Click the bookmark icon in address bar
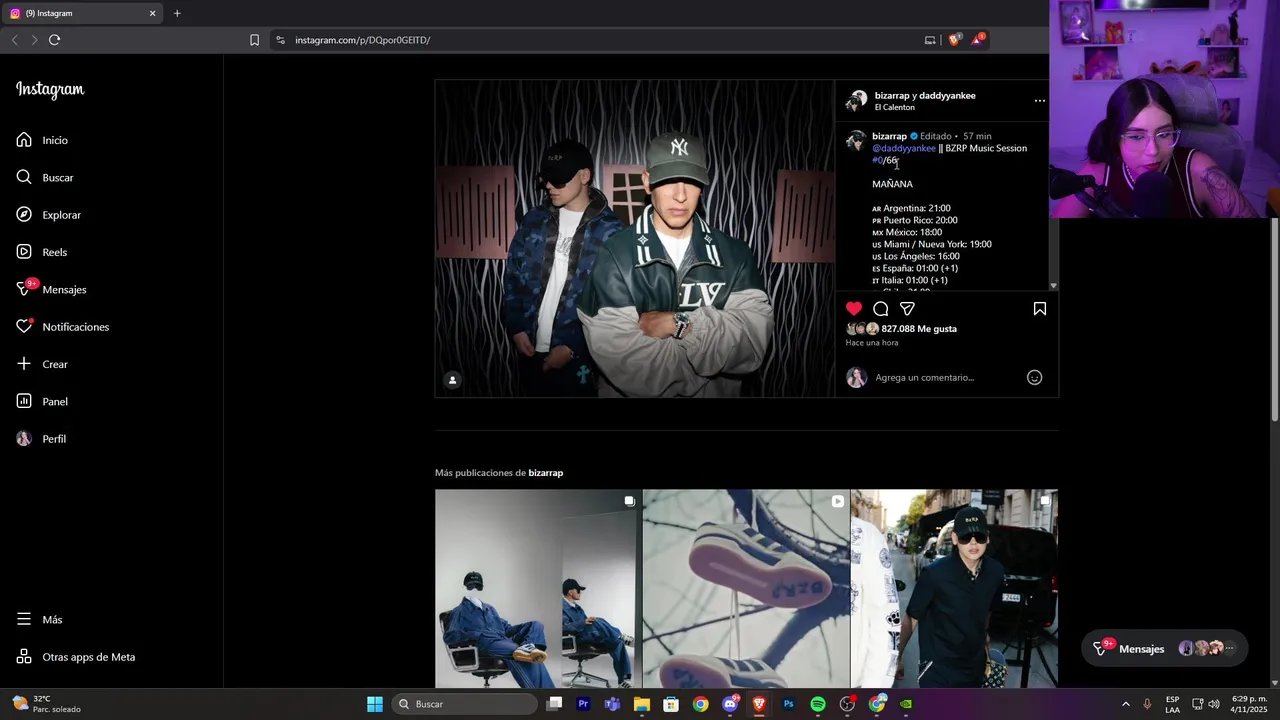 (254, 40)
